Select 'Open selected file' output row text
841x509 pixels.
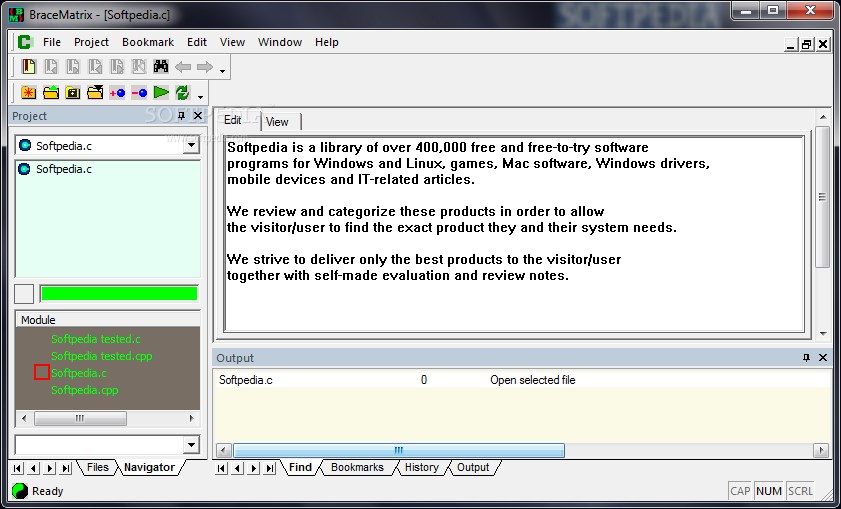coord(533,380)
